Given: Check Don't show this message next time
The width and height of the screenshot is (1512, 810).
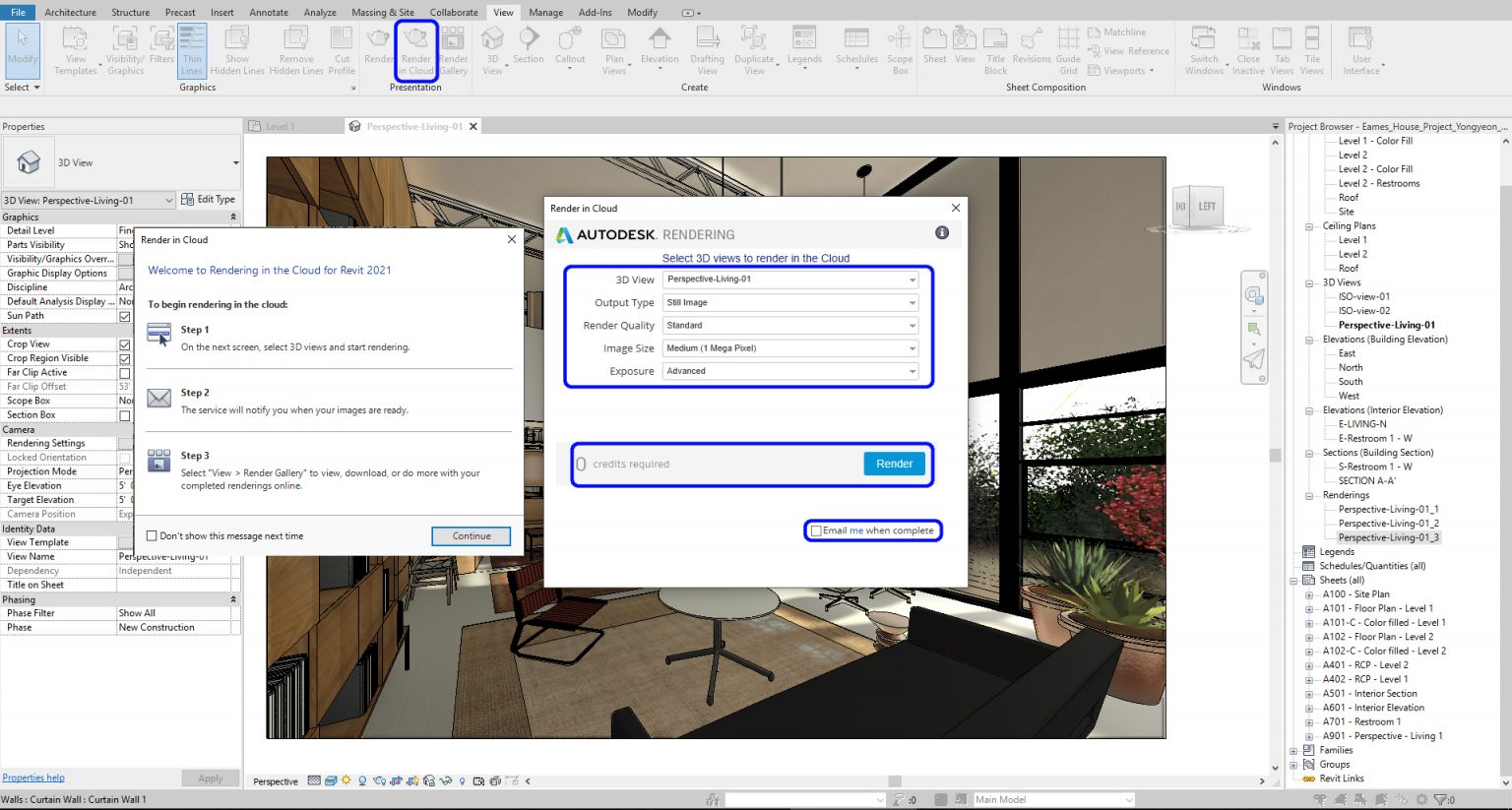Looking at the screenshot, I should click(153, 536).
